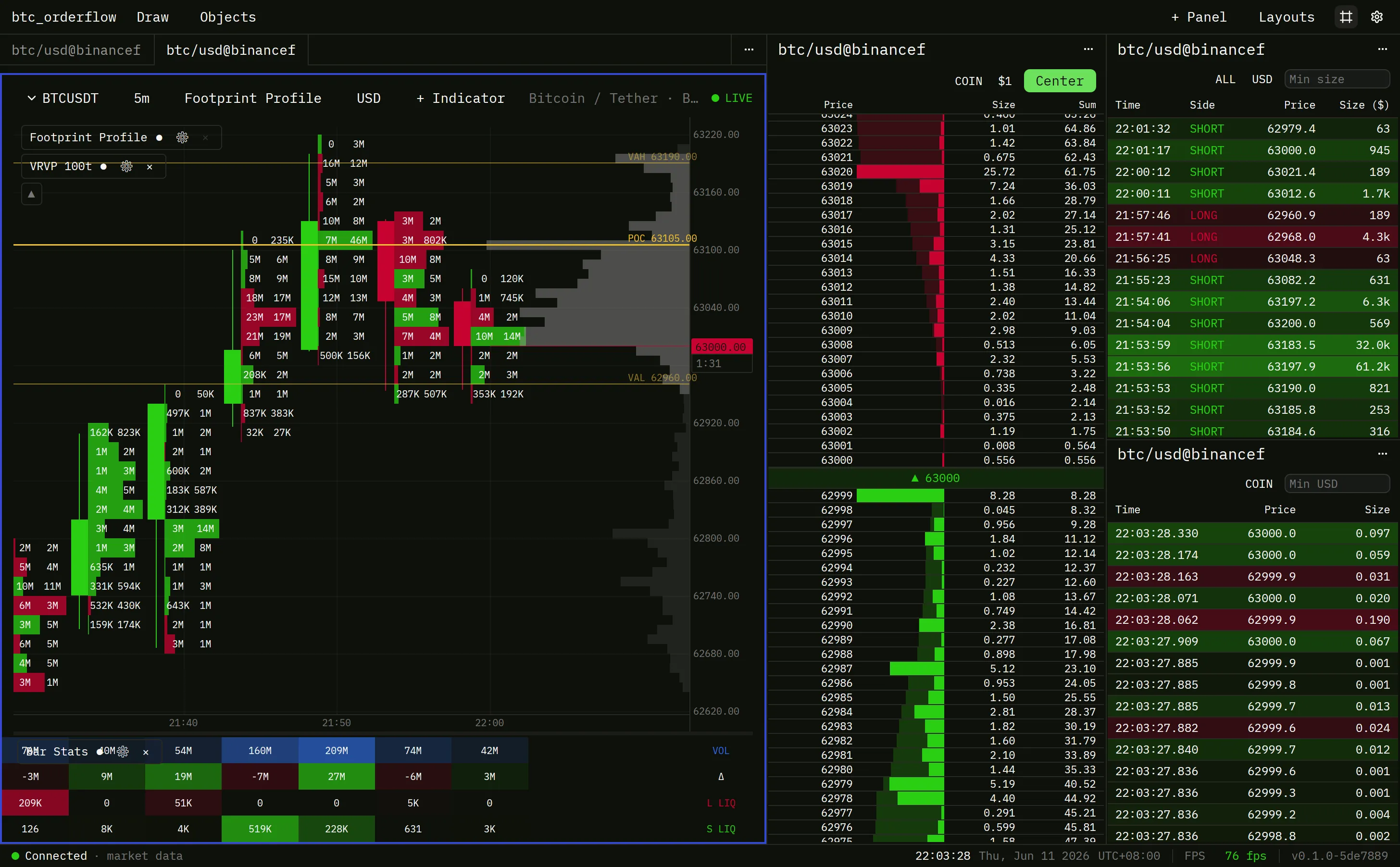The width and height of the screenshot is (1400, 867).
Task: Open the 5m timeframe selector
Action: pyautogui.click(x=142, y=98)
